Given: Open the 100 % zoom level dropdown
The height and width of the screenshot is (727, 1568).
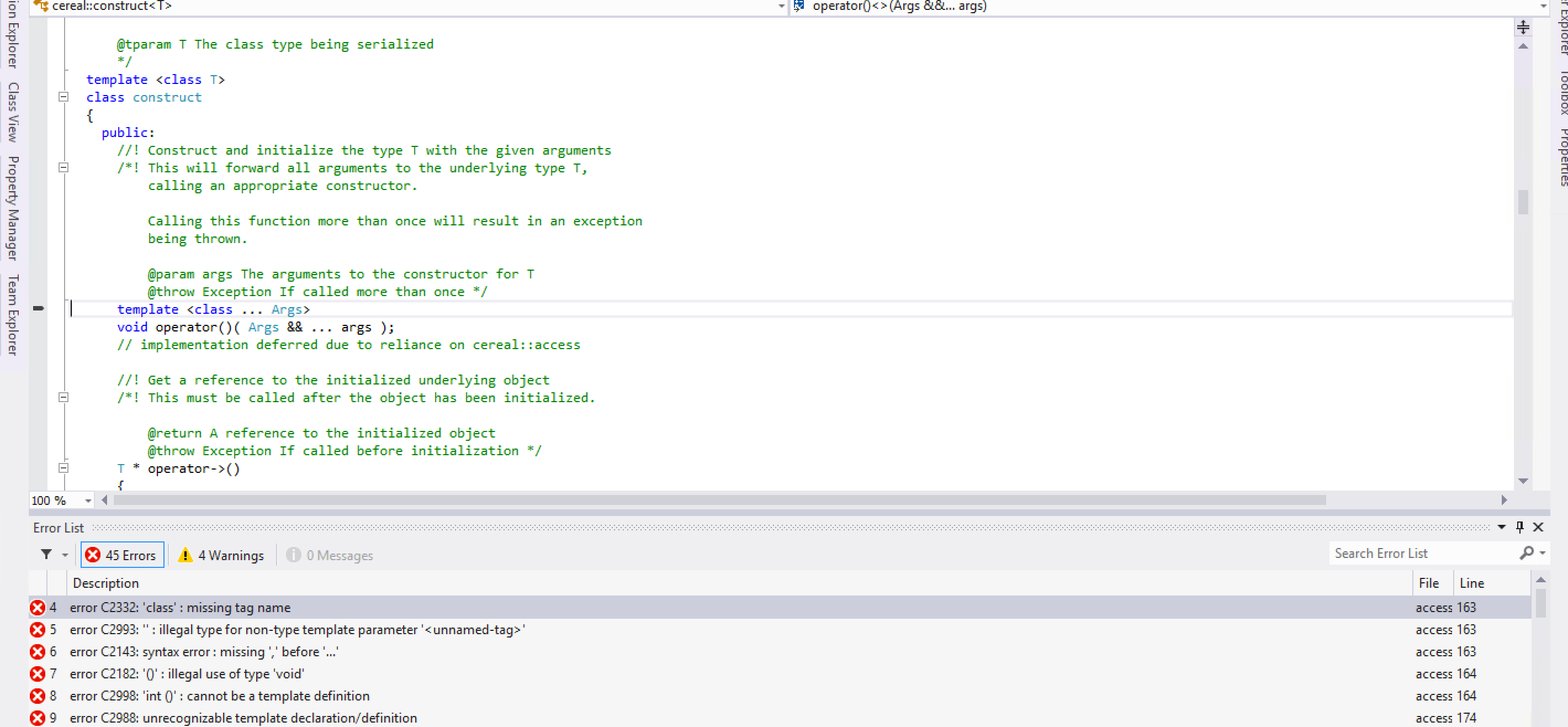Looking at the screenshot, I should coord(88,501).
